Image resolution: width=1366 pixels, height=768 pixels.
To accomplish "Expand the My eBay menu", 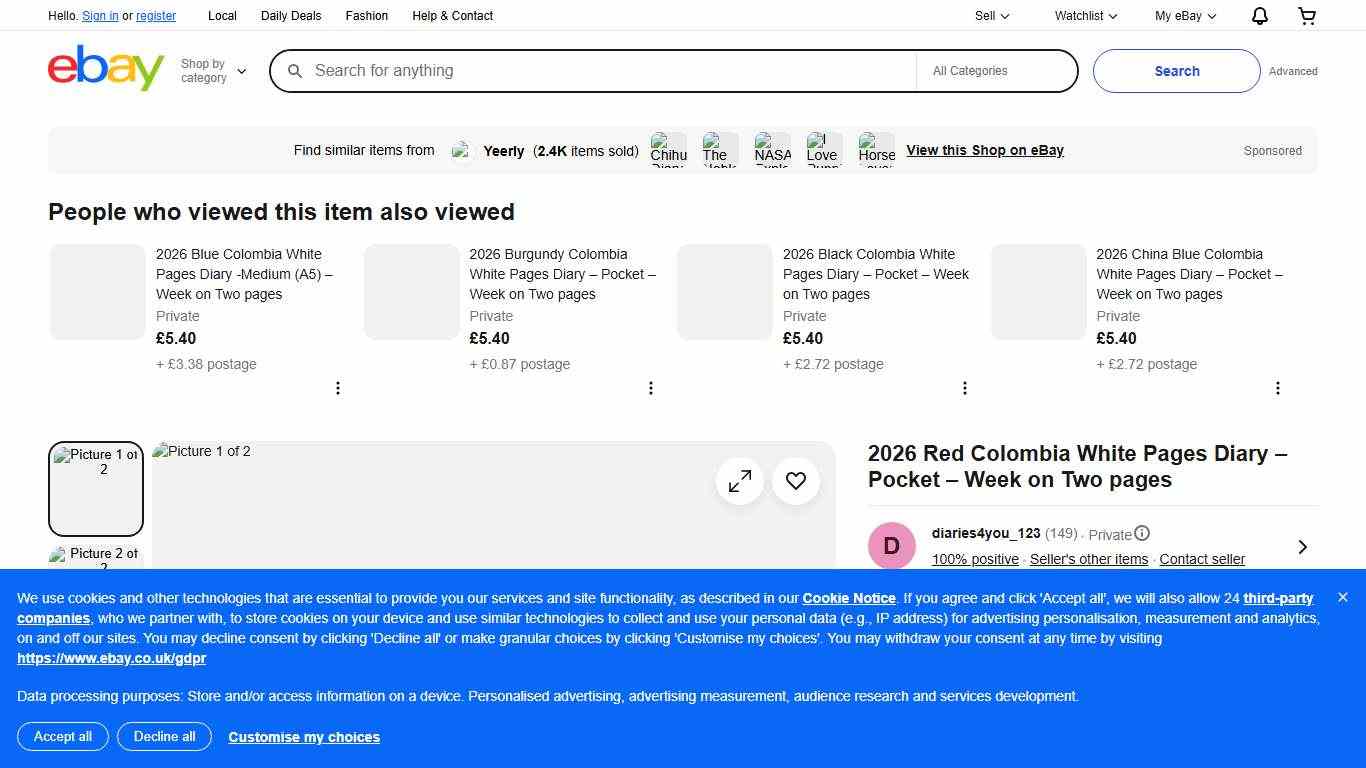I will click(1185, 16).
